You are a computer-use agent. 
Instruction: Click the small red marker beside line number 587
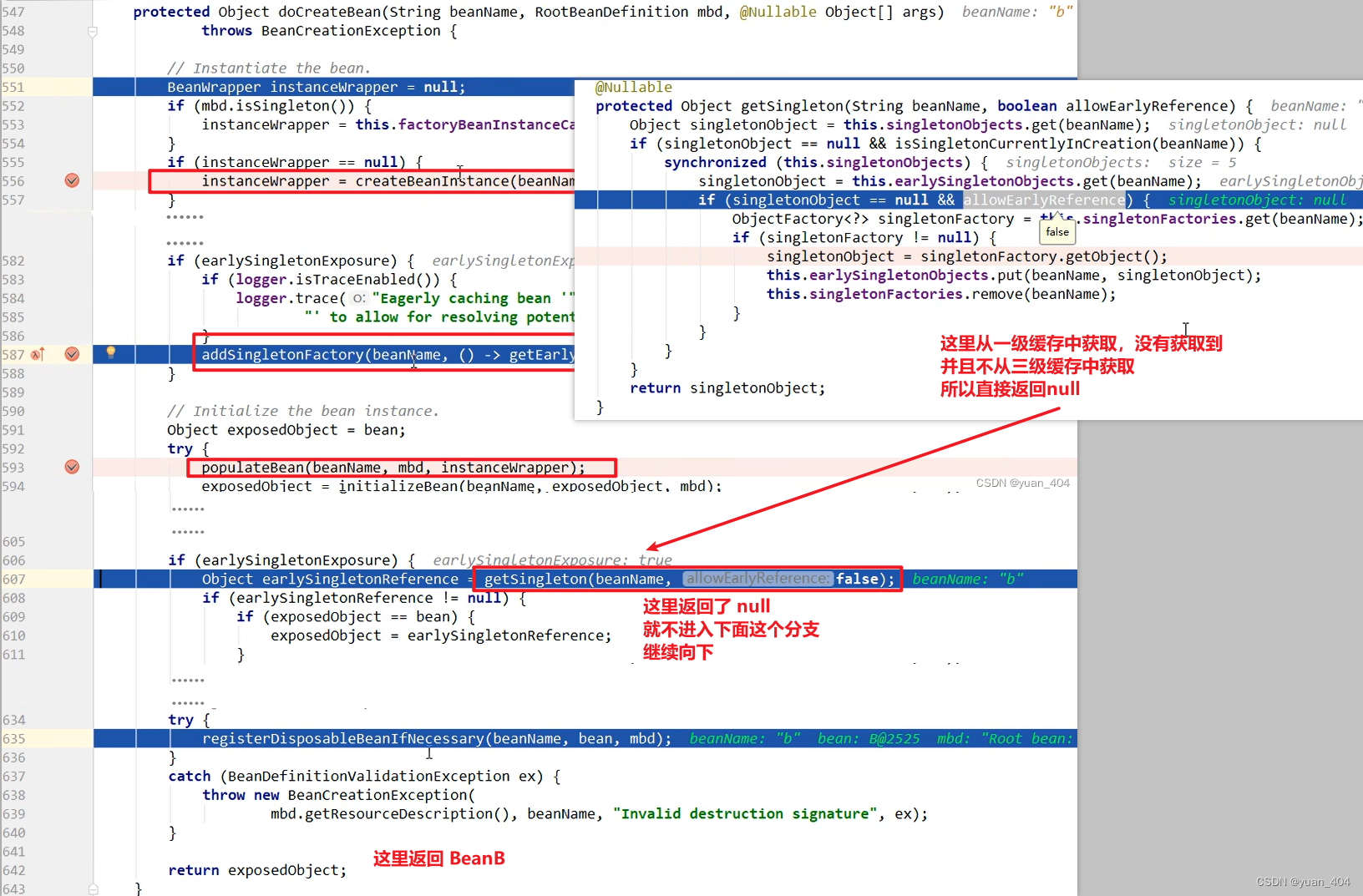coord(38,355)
